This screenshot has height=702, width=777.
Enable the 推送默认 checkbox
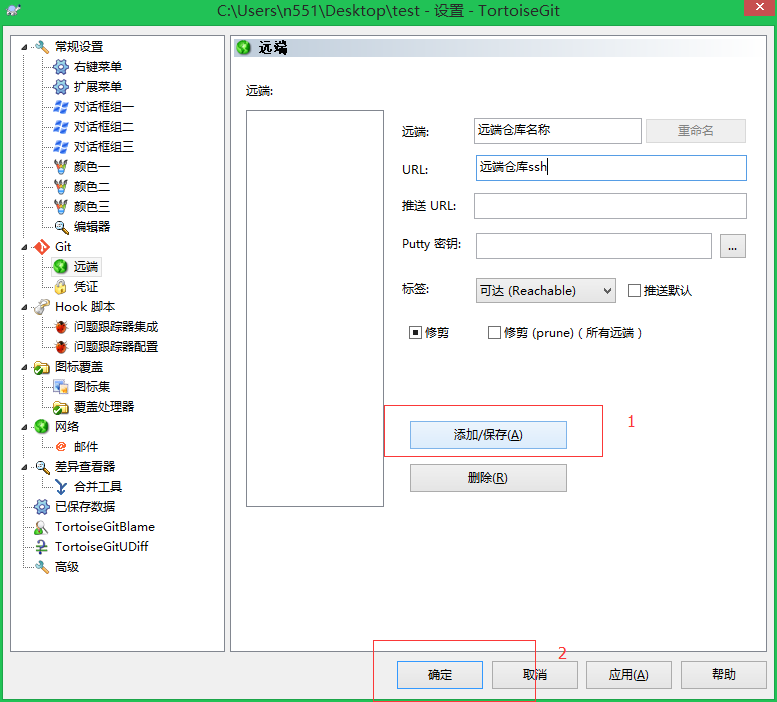point(634,291)
